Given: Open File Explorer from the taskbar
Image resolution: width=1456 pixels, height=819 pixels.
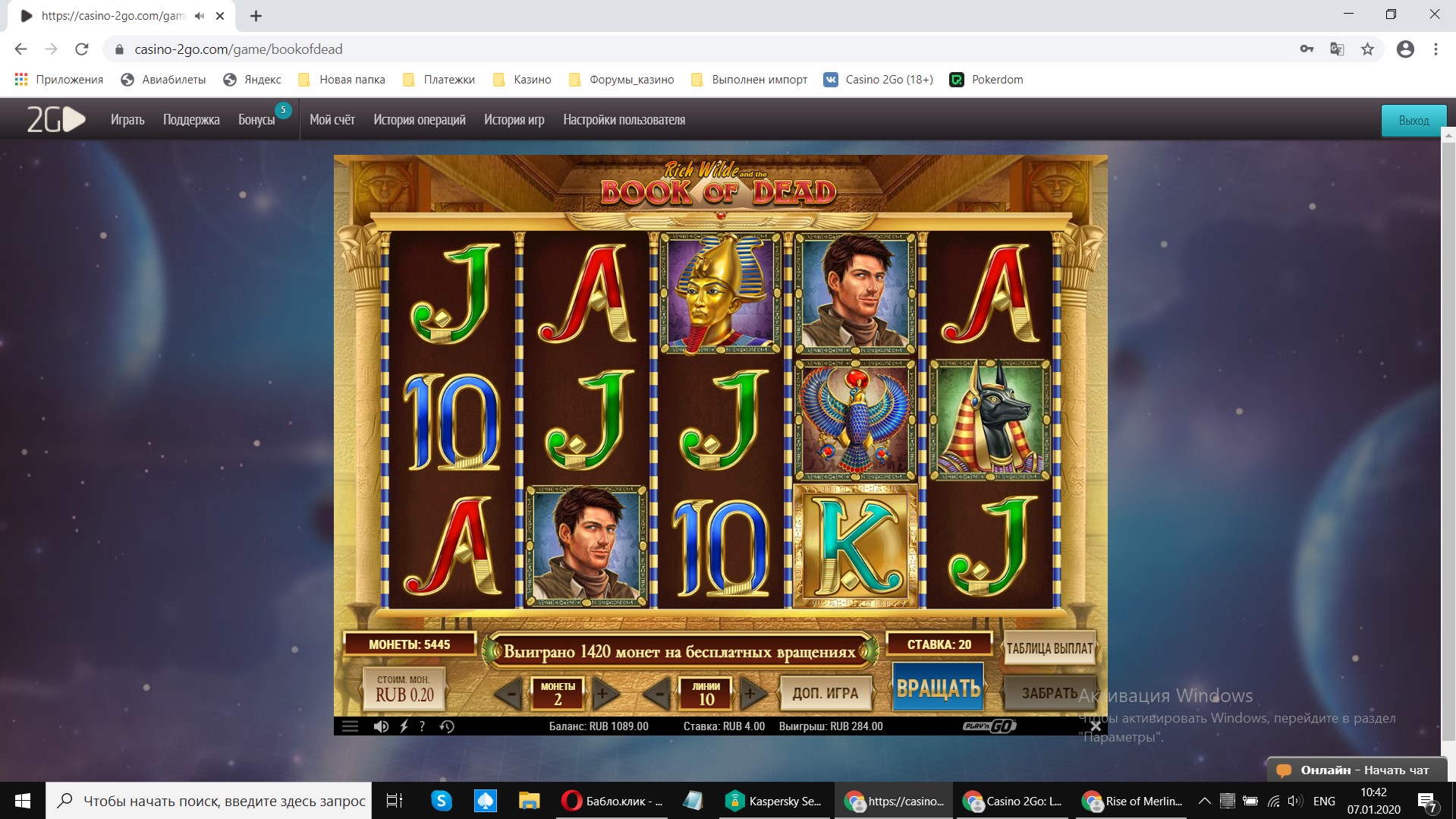Looking at the screenshot, I should point(529,801).
